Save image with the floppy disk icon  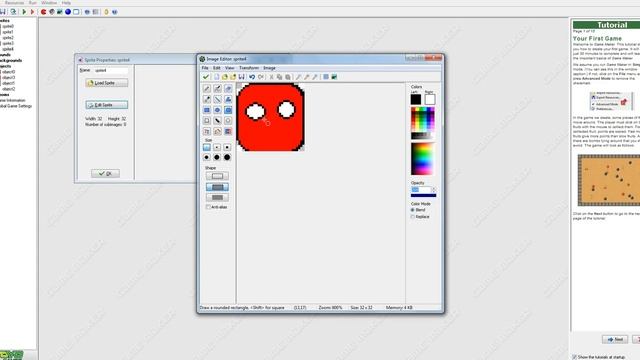pyautogui.click(x=241, y=77)
